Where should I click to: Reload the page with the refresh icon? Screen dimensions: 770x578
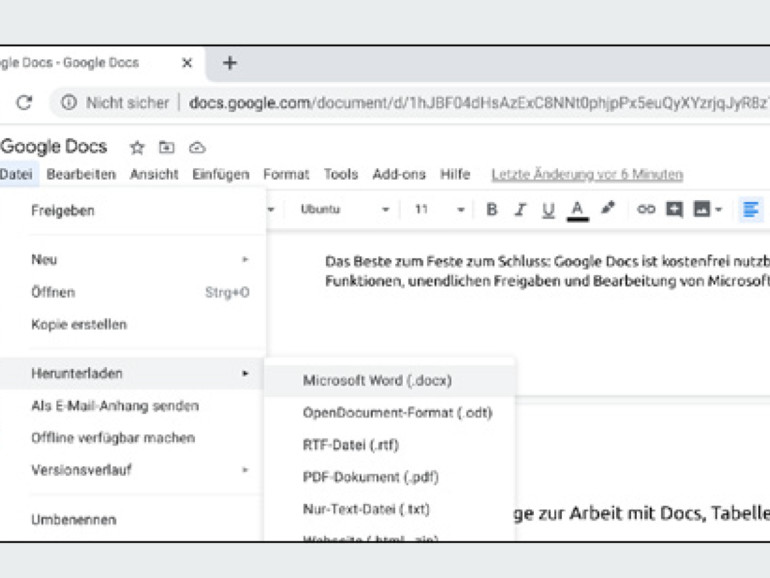(24, 103)
